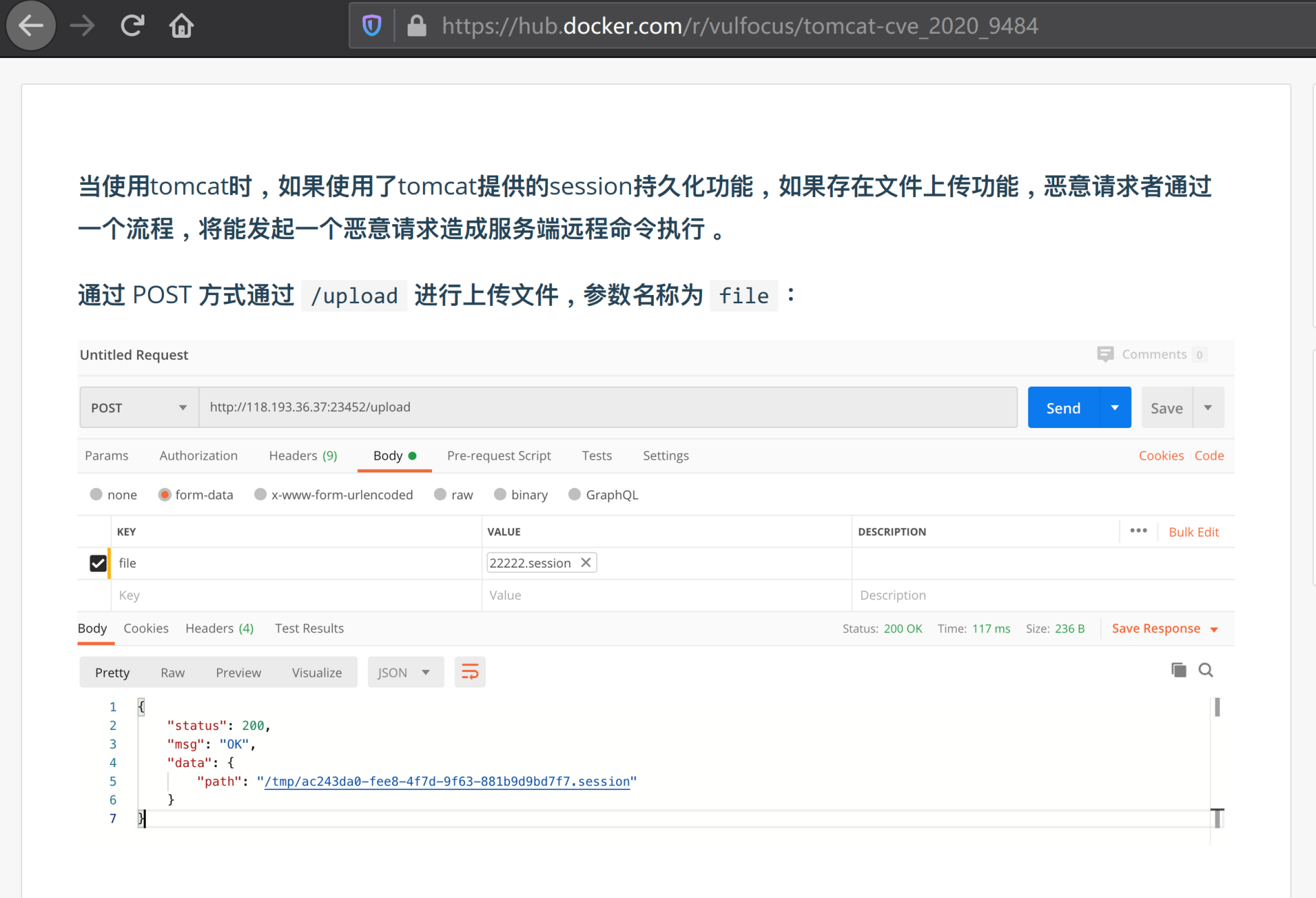Select the binary body type radio
This screenshot has height=898, width=1316.
click(500, 494)
